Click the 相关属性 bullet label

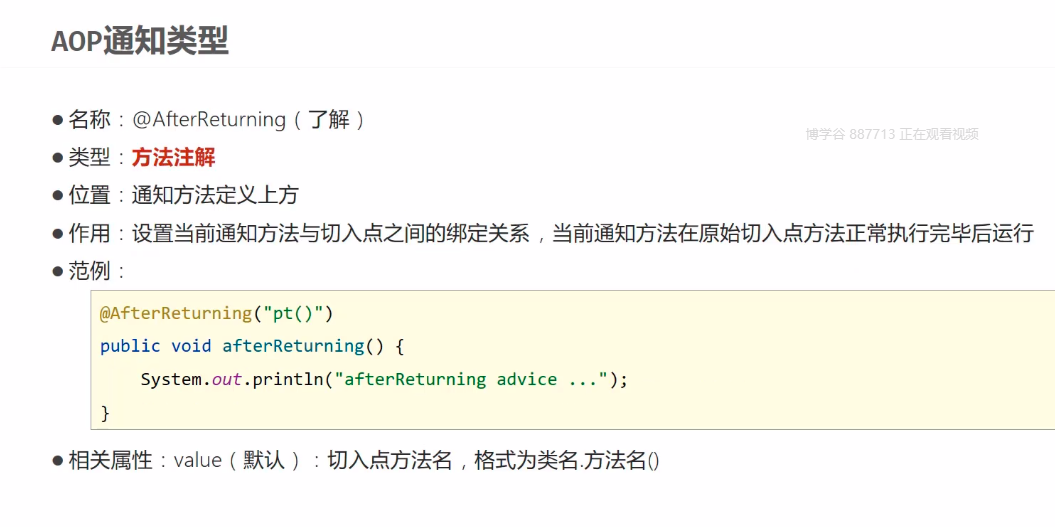point(110,461)
